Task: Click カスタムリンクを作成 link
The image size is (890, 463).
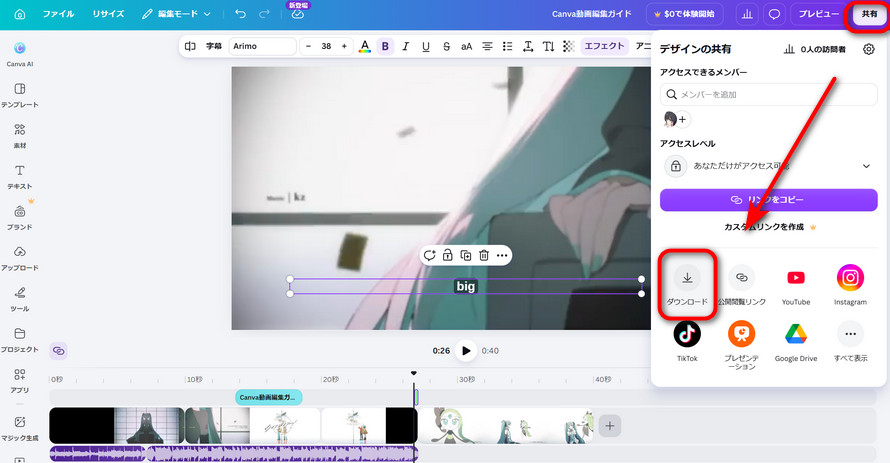Action: pos(769,227)
